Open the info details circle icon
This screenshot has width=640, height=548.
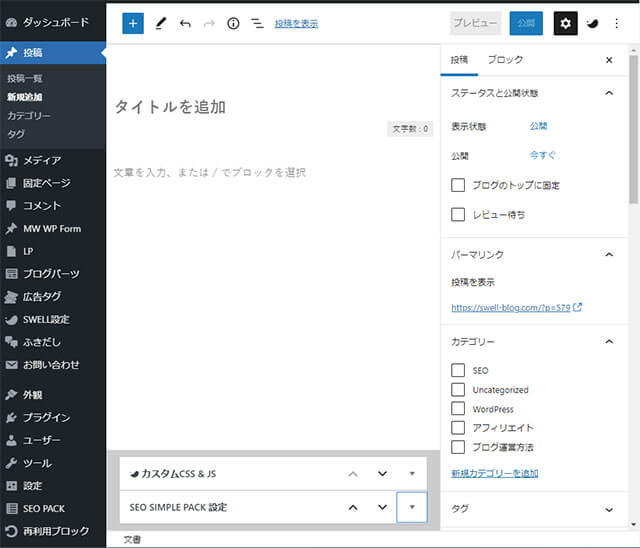coord(233,23)
